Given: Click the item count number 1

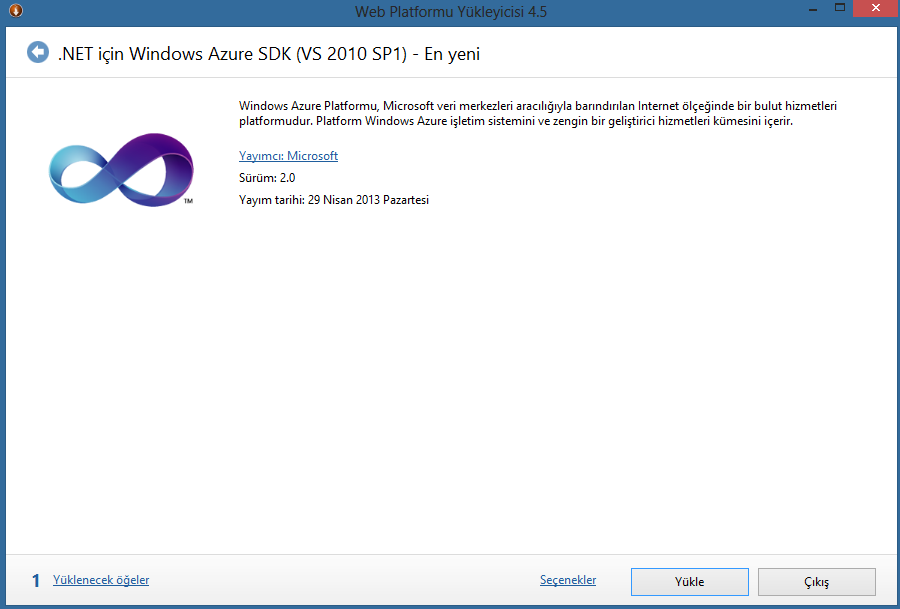Looking at the screenshot, I should pyautogui.click(x=36, y=581).
